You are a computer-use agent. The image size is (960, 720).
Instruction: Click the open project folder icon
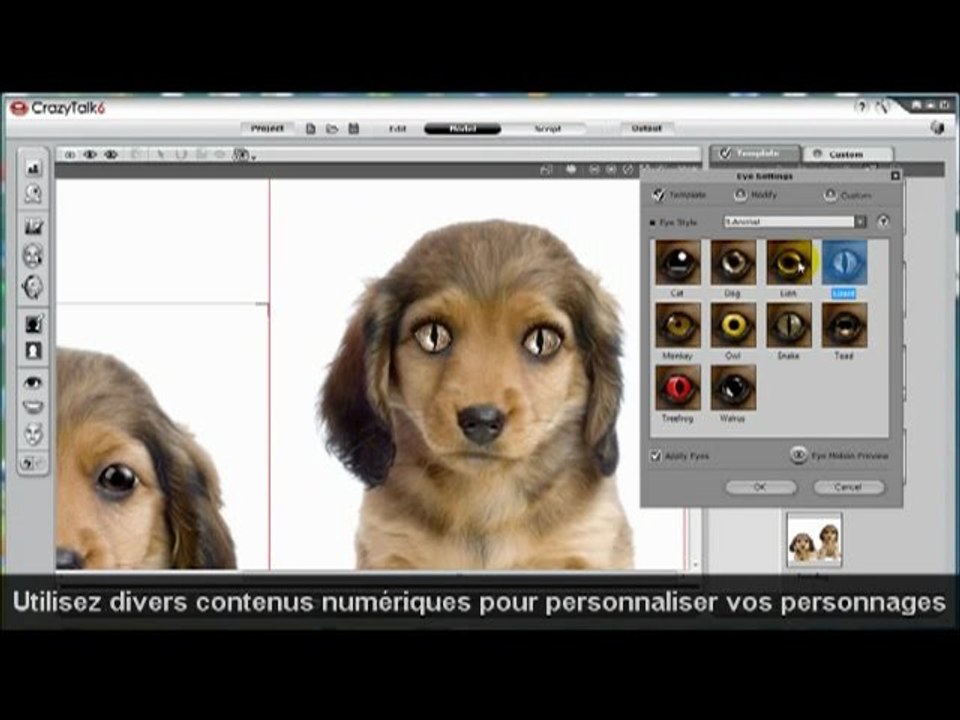pyautogui.click(x=332, y=129)
